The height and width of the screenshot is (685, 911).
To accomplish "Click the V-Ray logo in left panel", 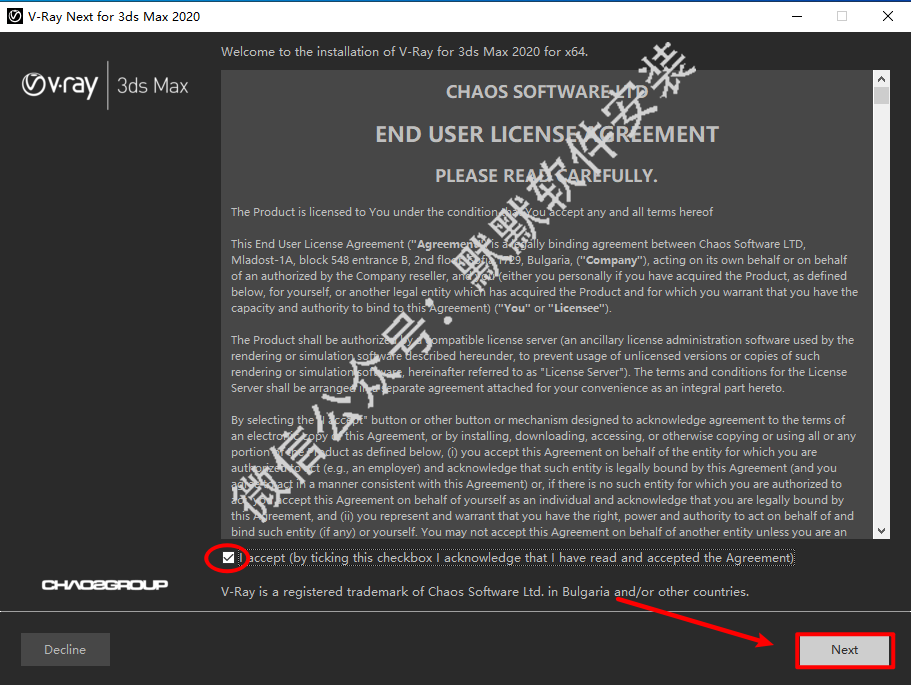I will [x=60, y=85].
